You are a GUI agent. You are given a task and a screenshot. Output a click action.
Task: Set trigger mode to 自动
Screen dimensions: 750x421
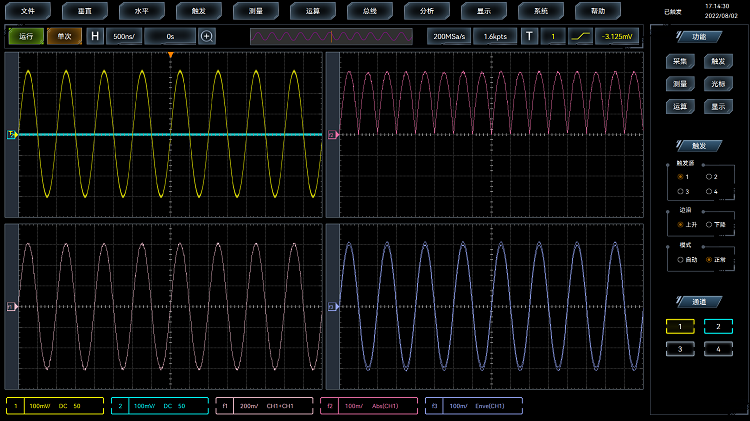(x=681, y=259)
